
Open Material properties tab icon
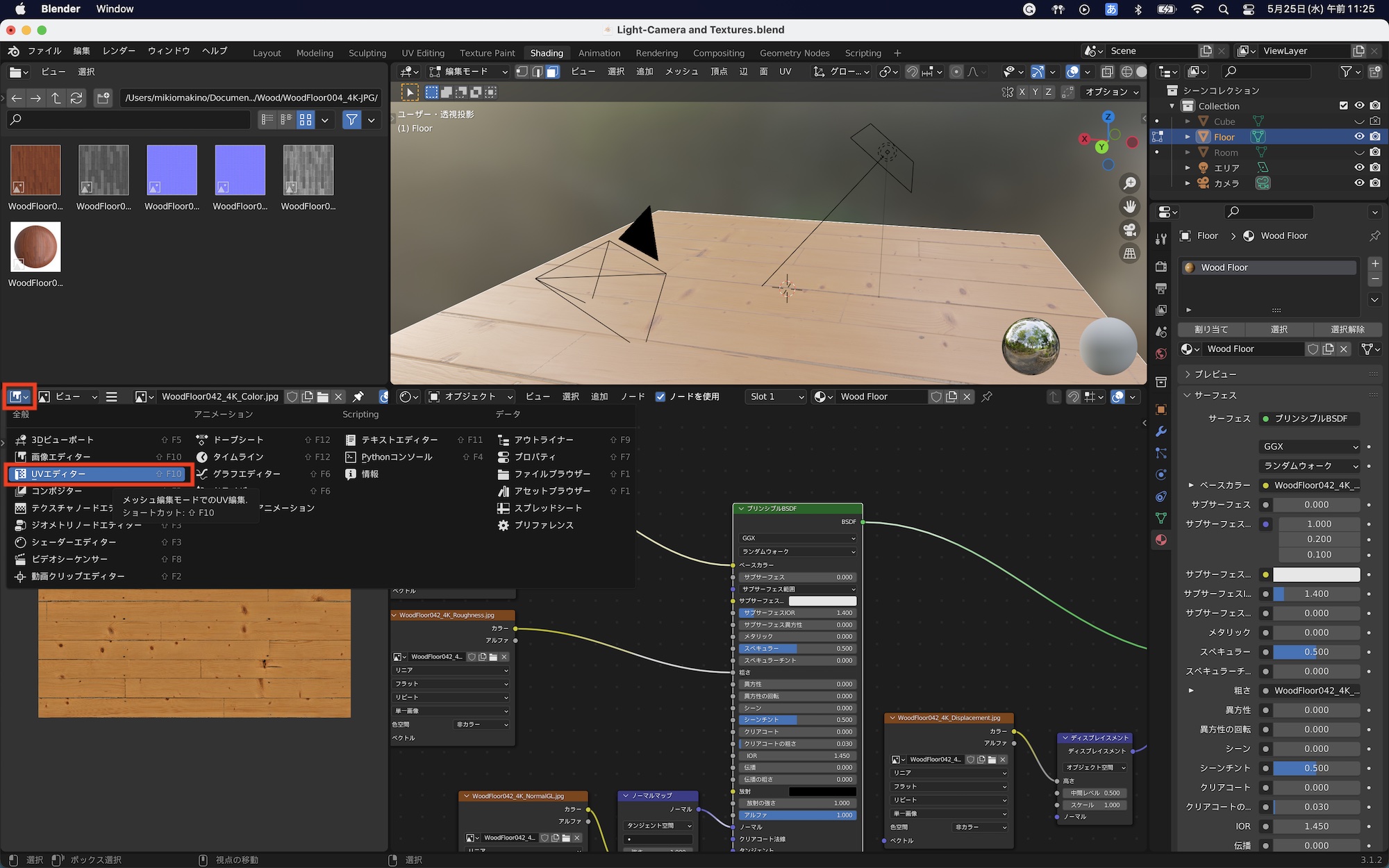click(1161, 540)
